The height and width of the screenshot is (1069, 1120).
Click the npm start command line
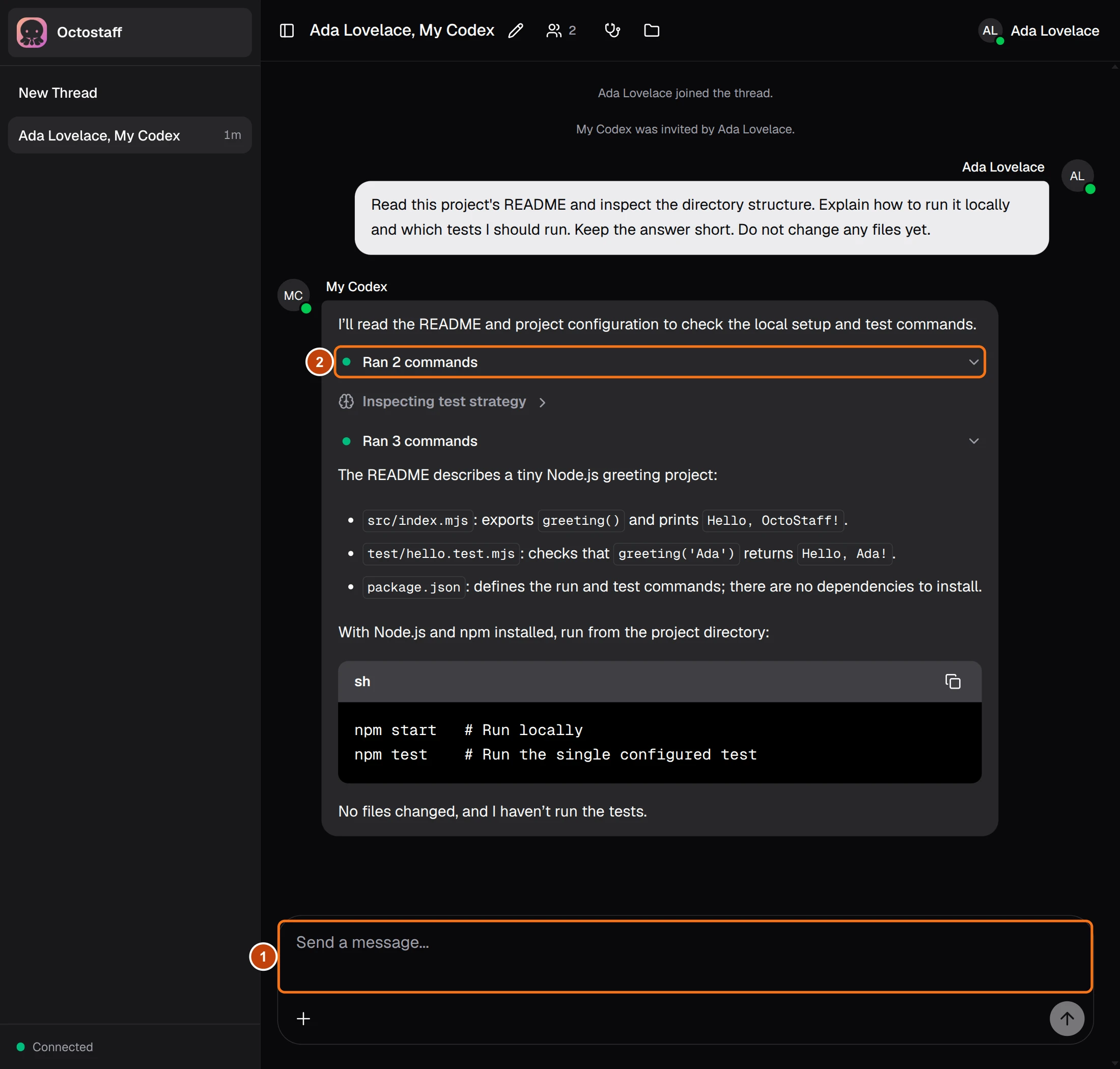(x=468, y=730)
